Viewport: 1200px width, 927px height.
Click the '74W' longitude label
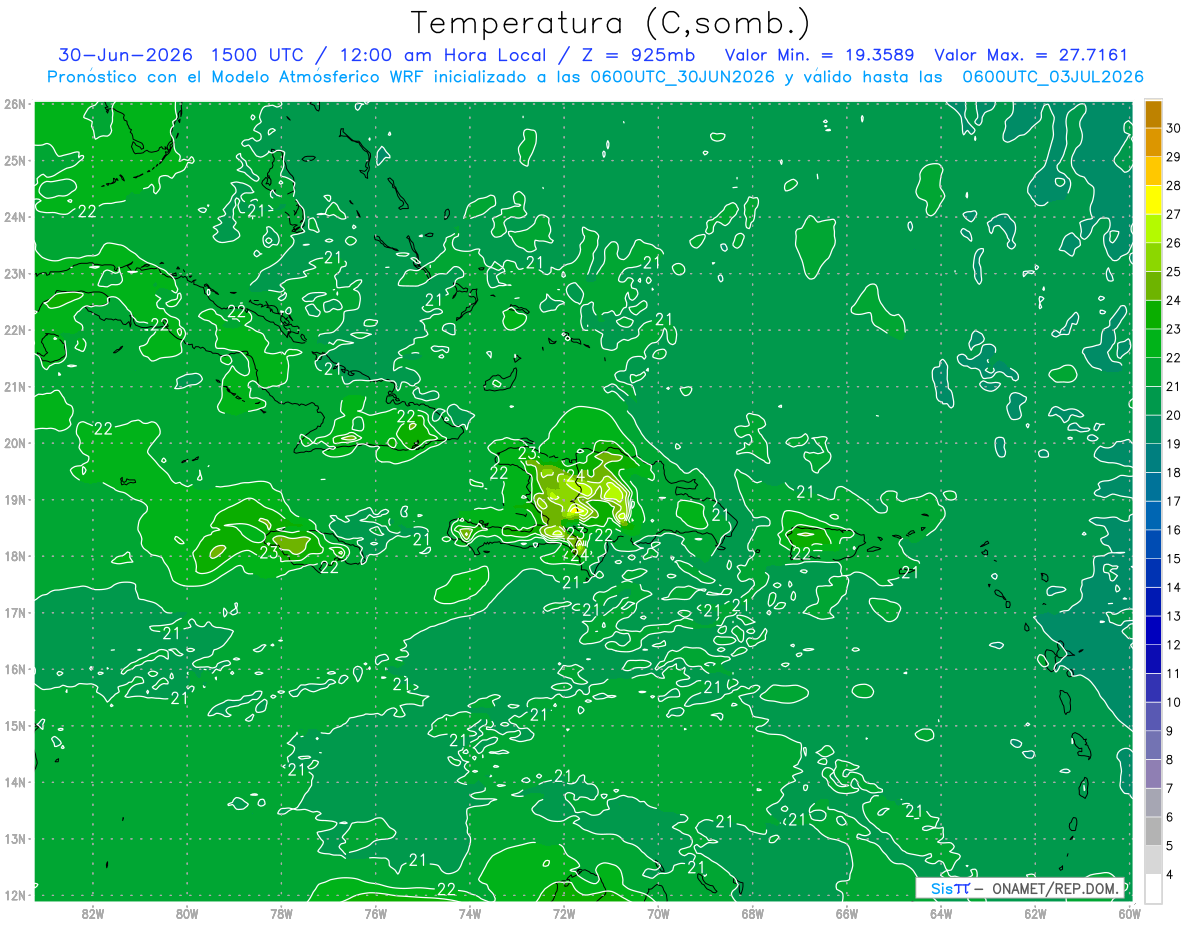(x=469, y=913)
